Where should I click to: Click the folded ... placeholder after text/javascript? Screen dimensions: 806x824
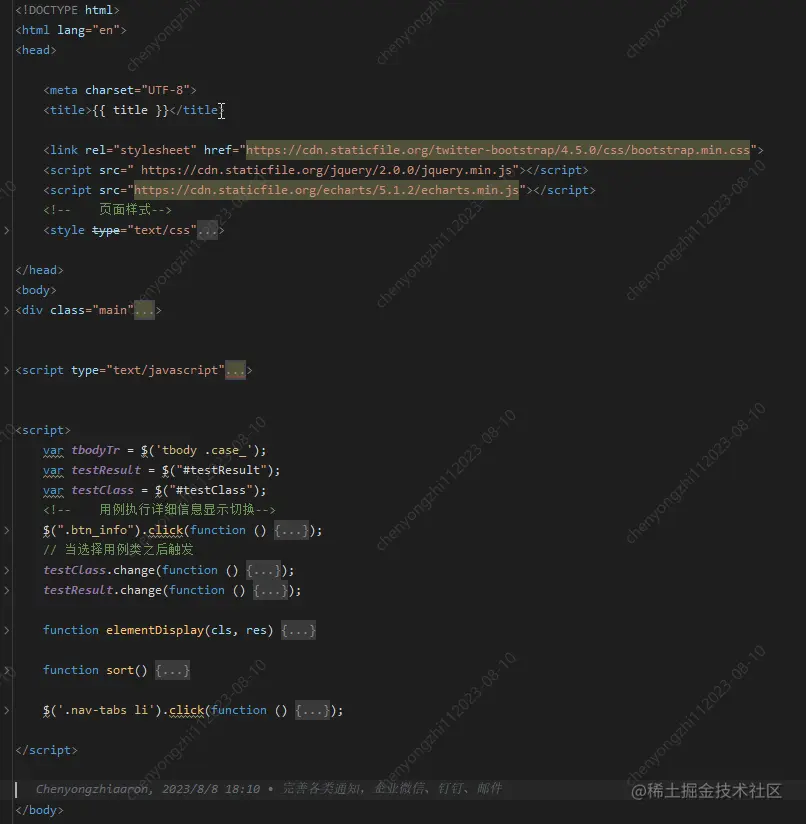pyautogui.click(x=235, y=370)
